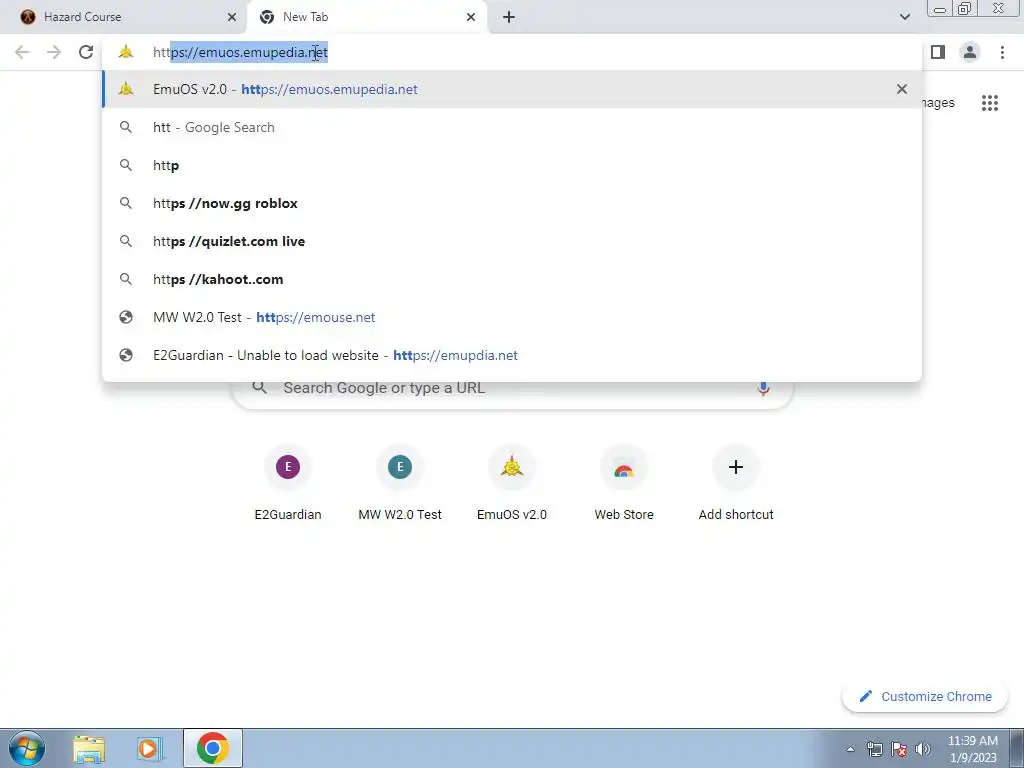Choose 'htt - Google Search' suggestion

pos(512,127)
